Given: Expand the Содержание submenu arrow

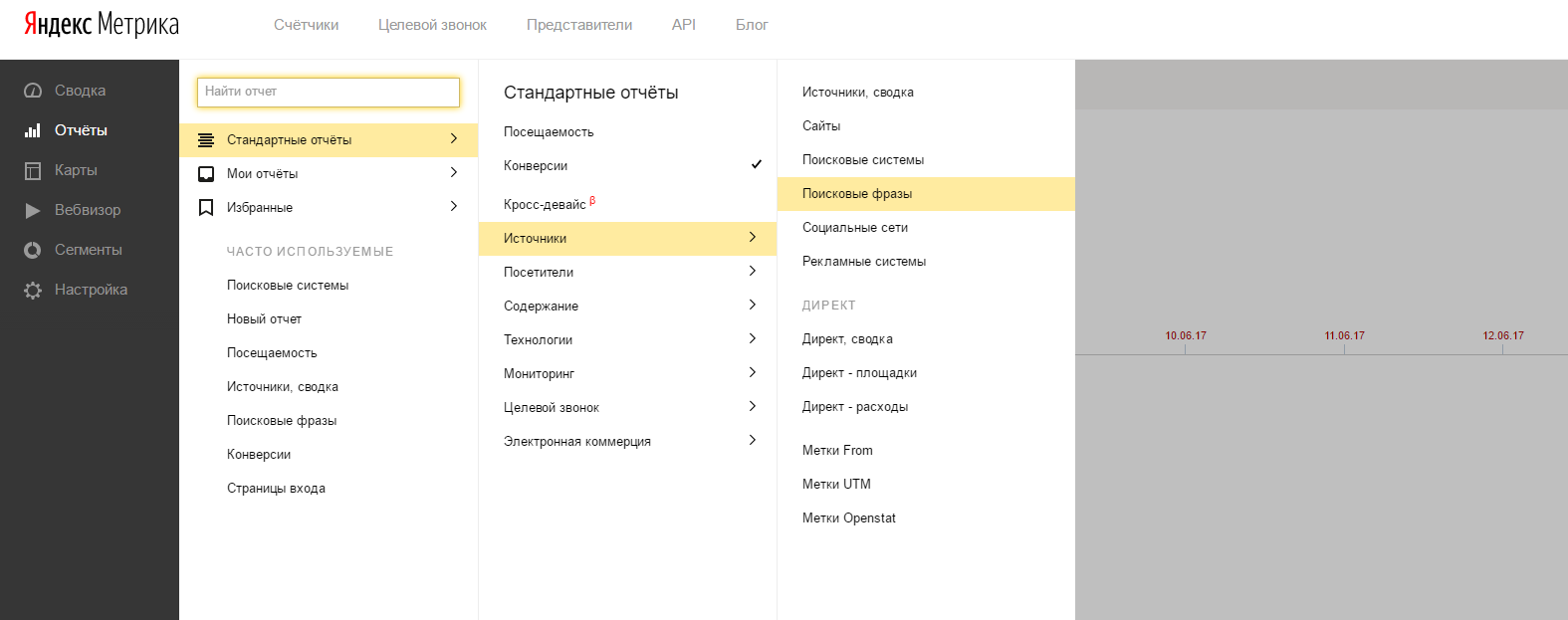Looking at the screenshot, I should click(753, 305).
